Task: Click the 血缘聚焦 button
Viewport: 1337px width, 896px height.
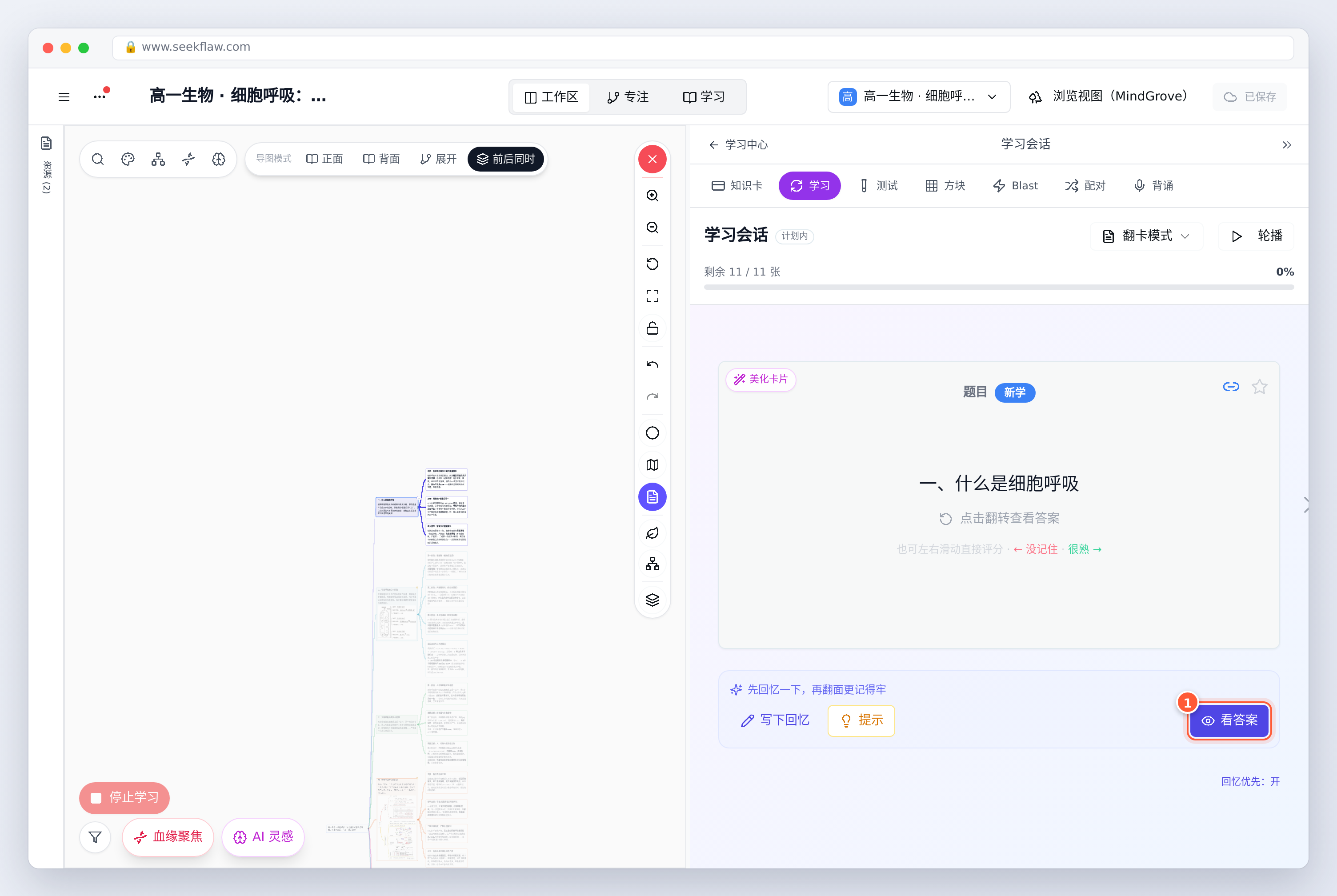Action: (x=168, y=837)
